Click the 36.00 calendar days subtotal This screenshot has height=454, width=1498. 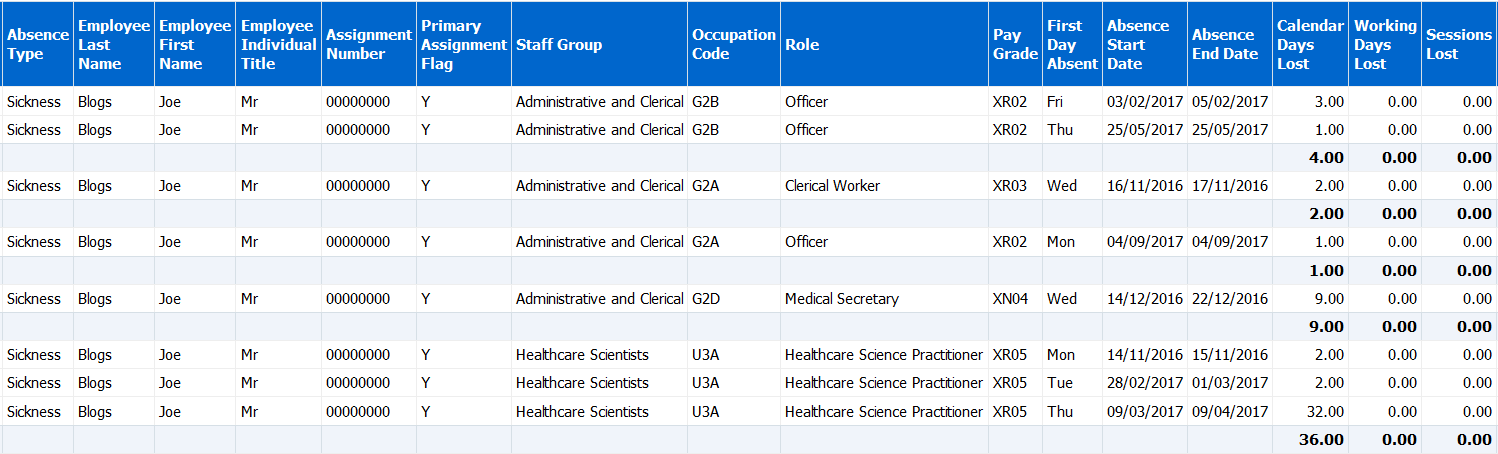pyautogui.click(x=1322, y=440)
